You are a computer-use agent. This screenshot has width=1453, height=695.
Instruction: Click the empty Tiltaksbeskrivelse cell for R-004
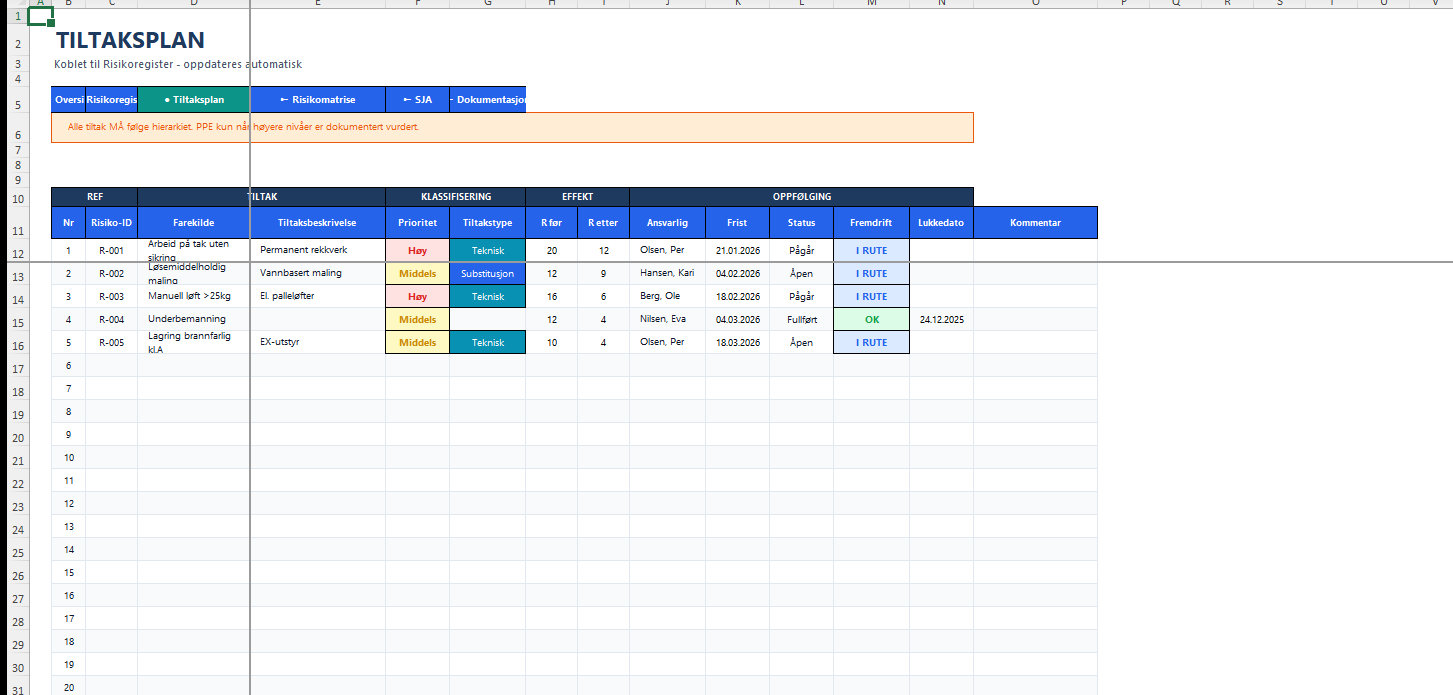pyautogui.click(x=317, y=319)
